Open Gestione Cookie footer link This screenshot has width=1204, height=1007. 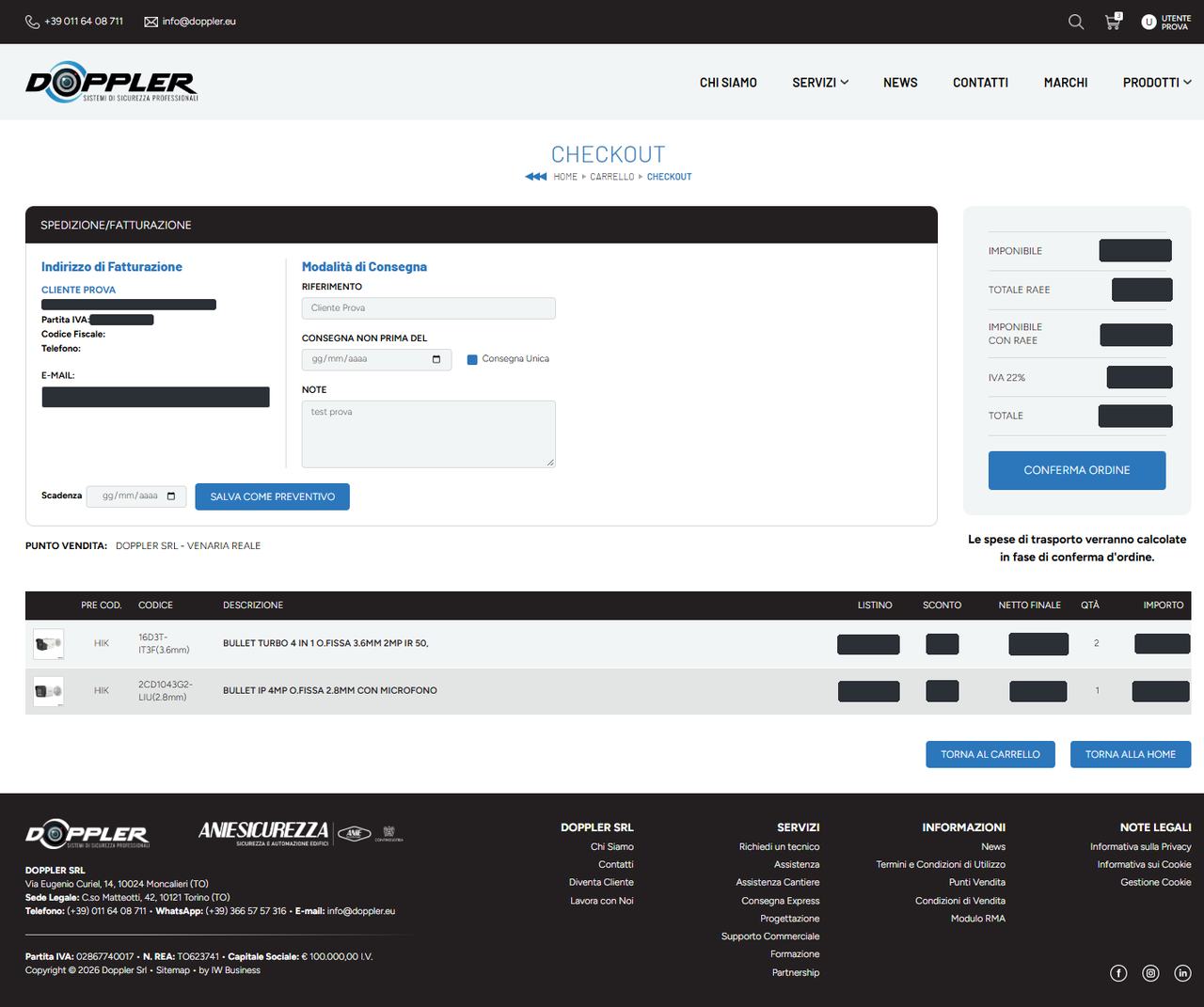(1156, 883)
